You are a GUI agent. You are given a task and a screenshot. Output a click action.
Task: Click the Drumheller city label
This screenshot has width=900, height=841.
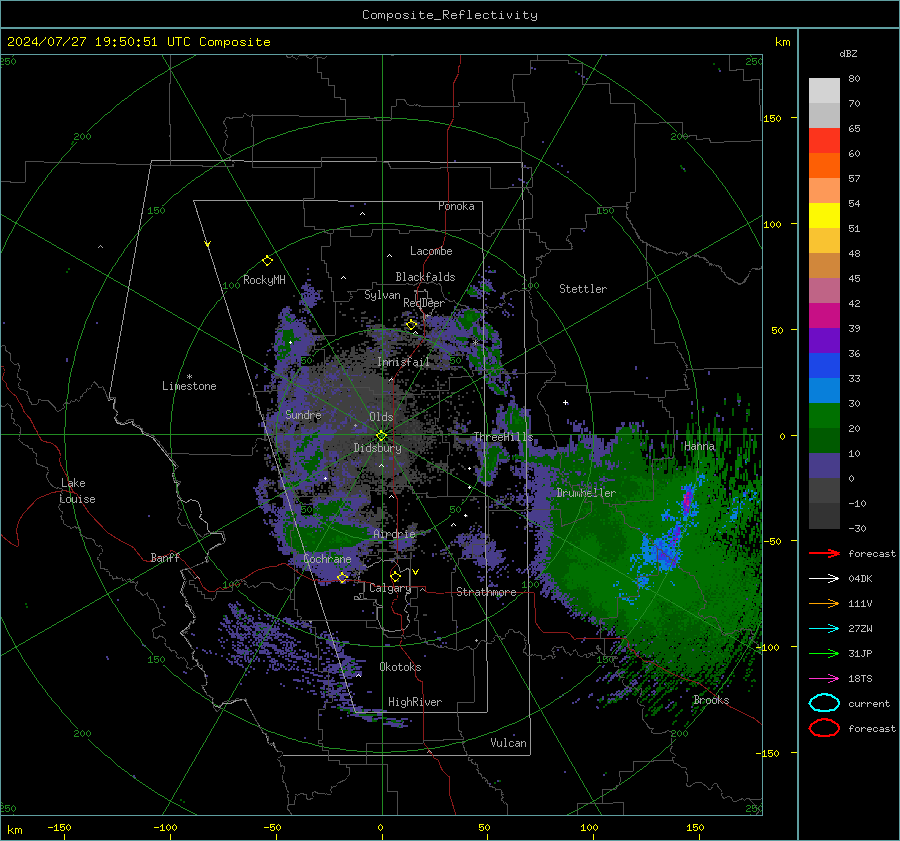click(586, 493)
